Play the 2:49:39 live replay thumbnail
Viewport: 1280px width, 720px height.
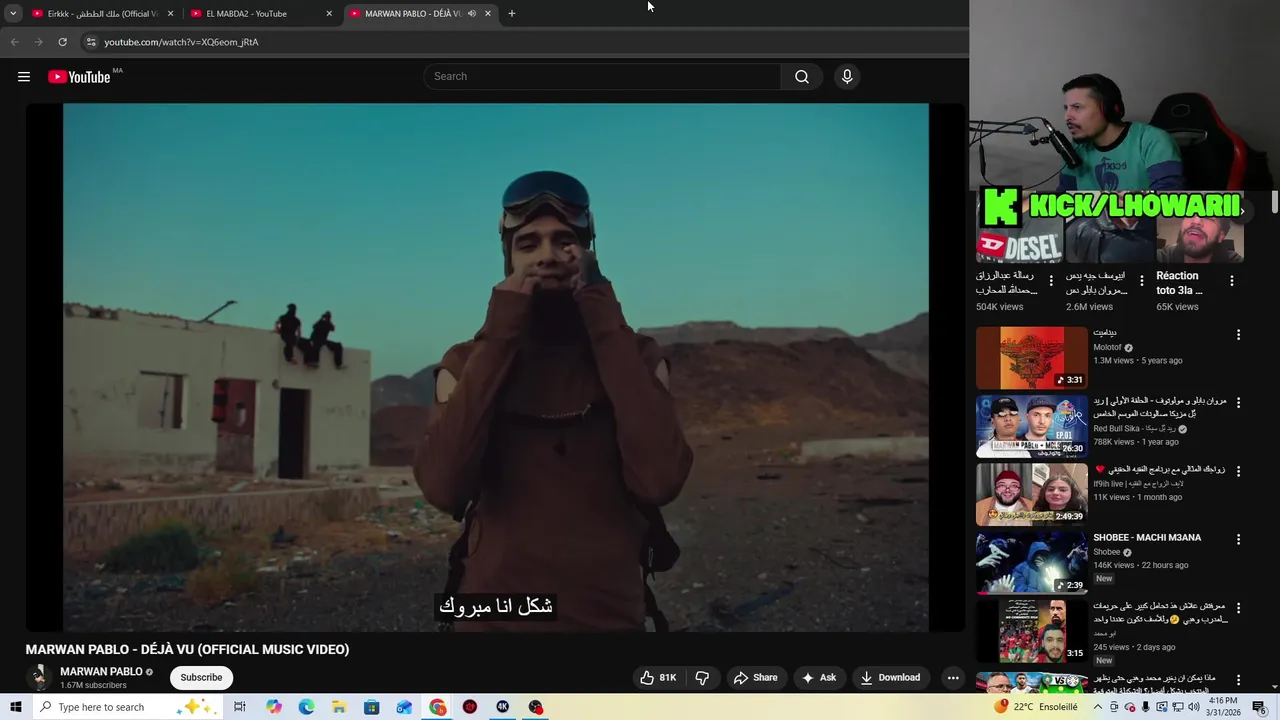[x=1031, y=494]
